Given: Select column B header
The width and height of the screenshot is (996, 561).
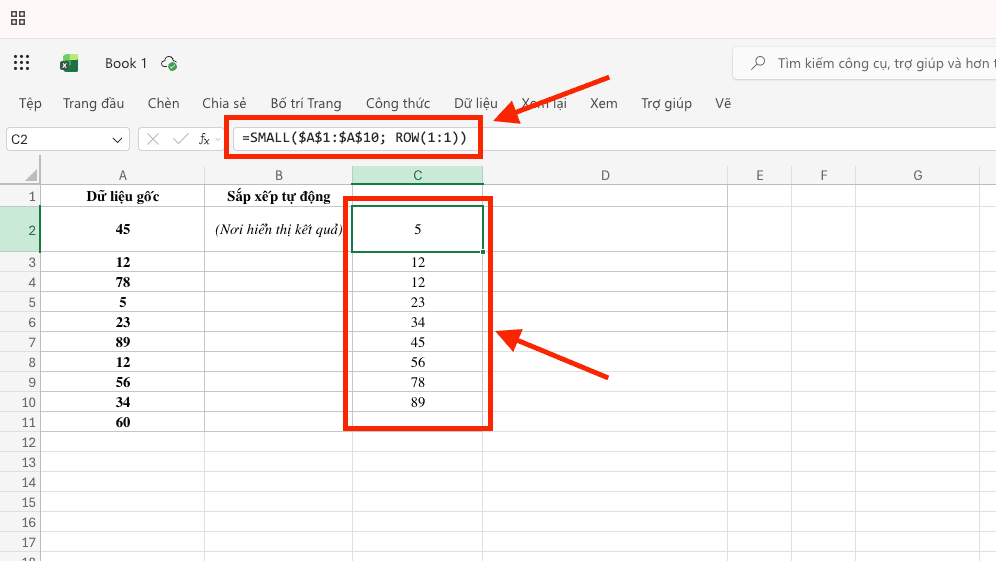Looking at the screenshot, I should (x=278, y=175).
